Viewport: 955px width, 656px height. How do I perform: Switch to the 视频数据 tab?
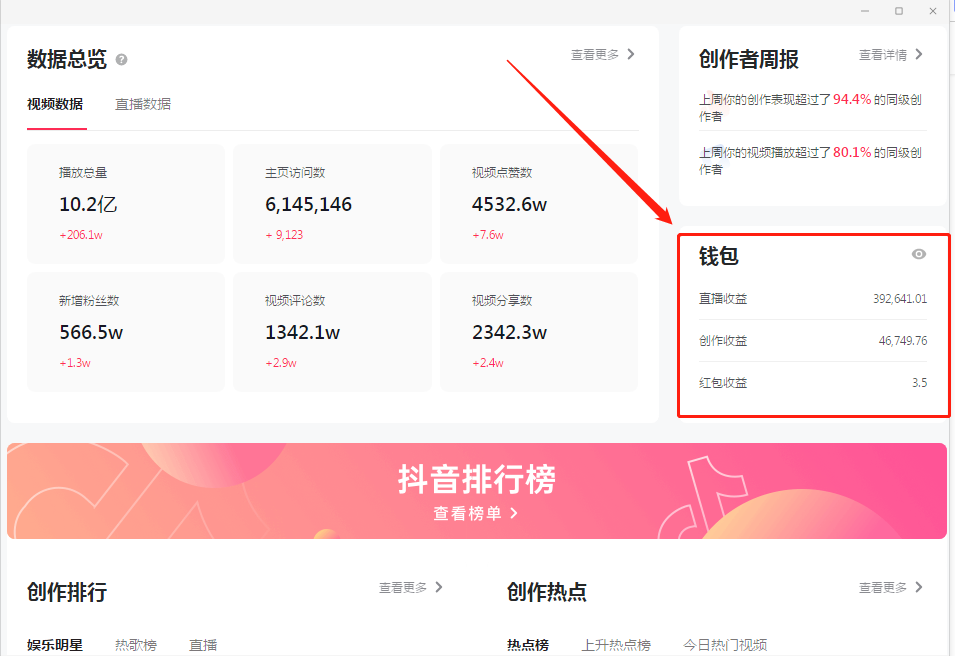[x=55, y=104]
